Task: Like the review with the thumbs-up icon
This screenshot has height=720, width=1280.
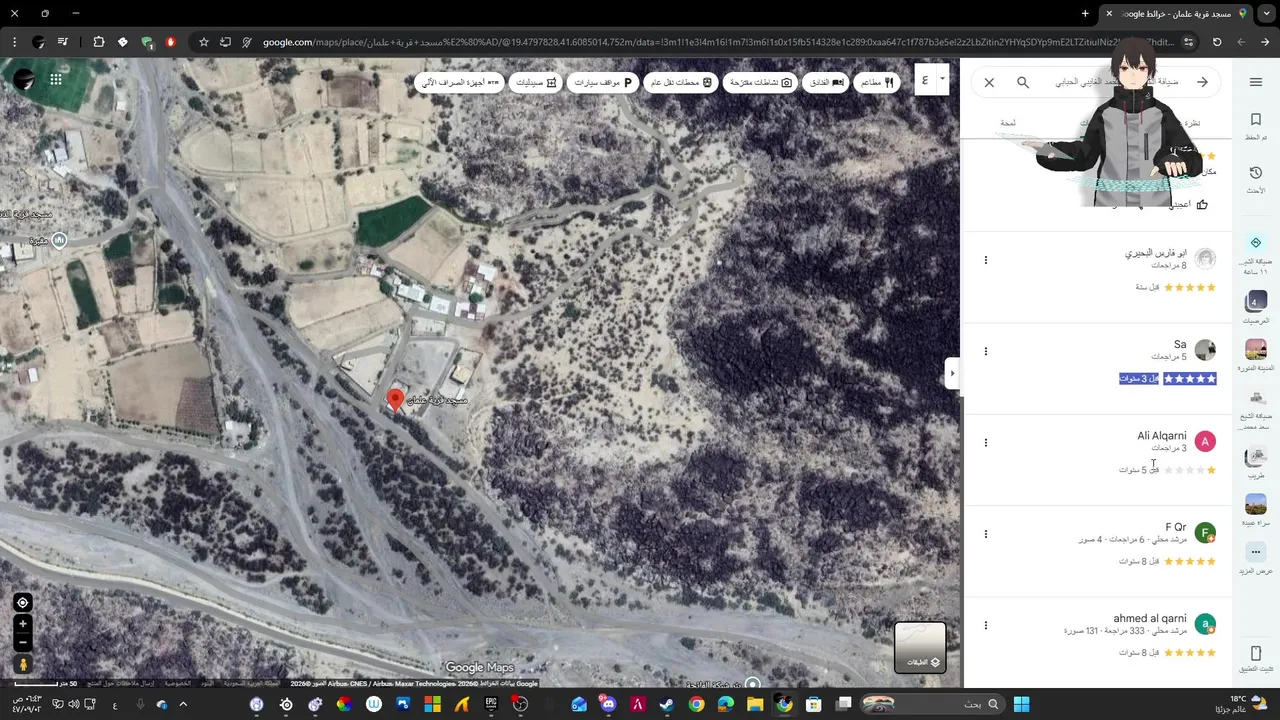Action: [x=1202, y=204]
